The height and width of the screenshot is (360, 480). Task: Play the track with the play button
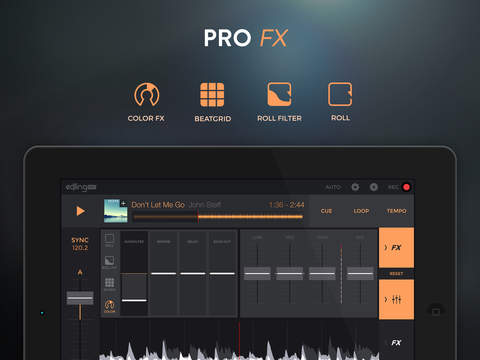tap(80, 211)
